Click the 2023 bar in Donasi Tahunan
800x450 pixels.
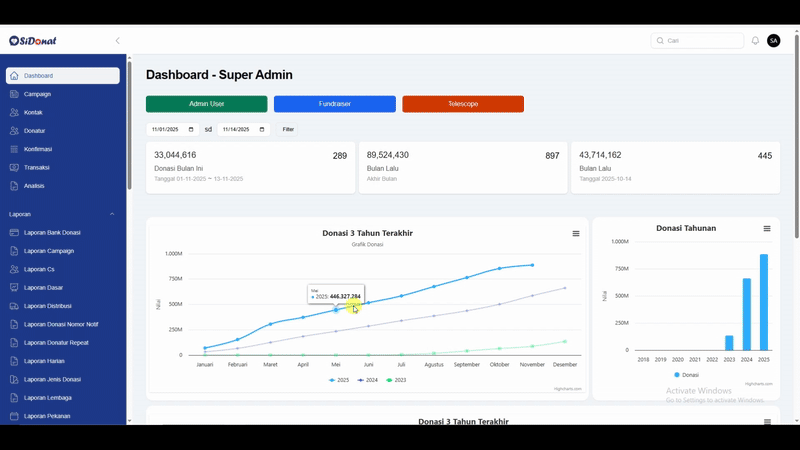coord(729,343)
